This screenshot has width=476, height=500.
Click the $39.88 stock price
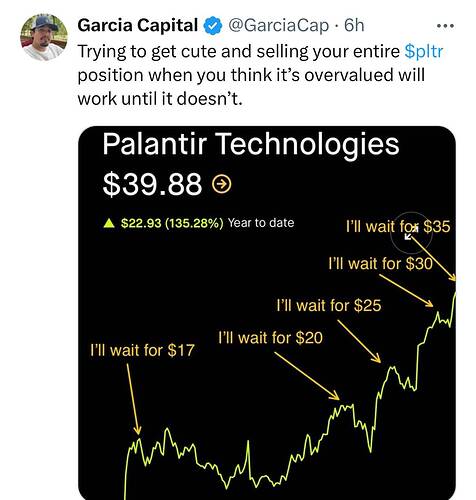click(x=152, y=184)
